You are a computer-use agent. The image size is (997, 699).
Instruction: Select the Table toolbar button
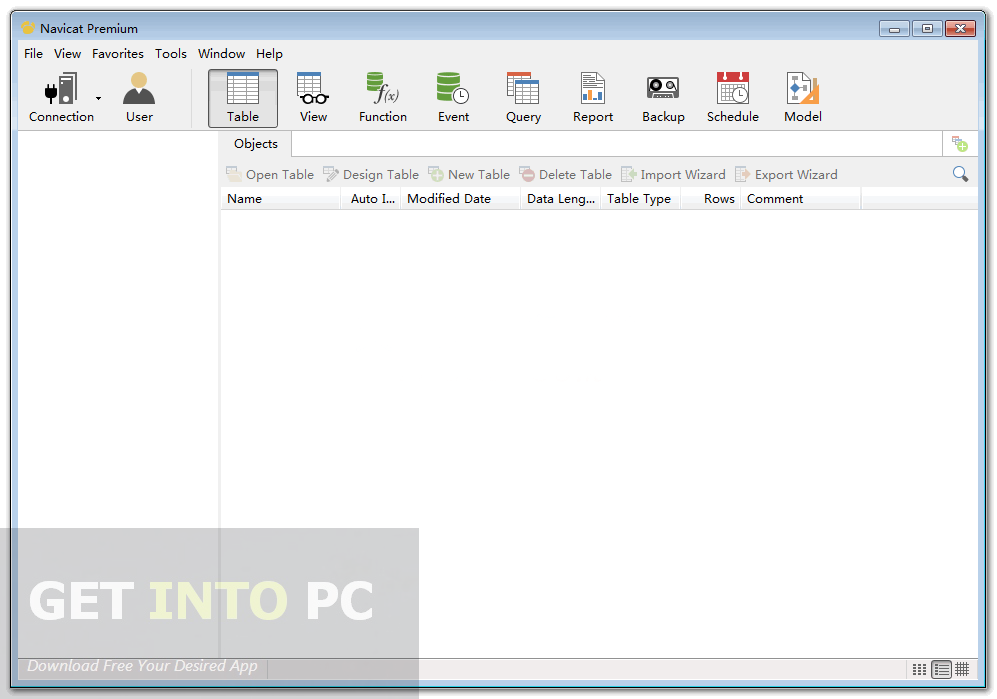coord(243,99)
